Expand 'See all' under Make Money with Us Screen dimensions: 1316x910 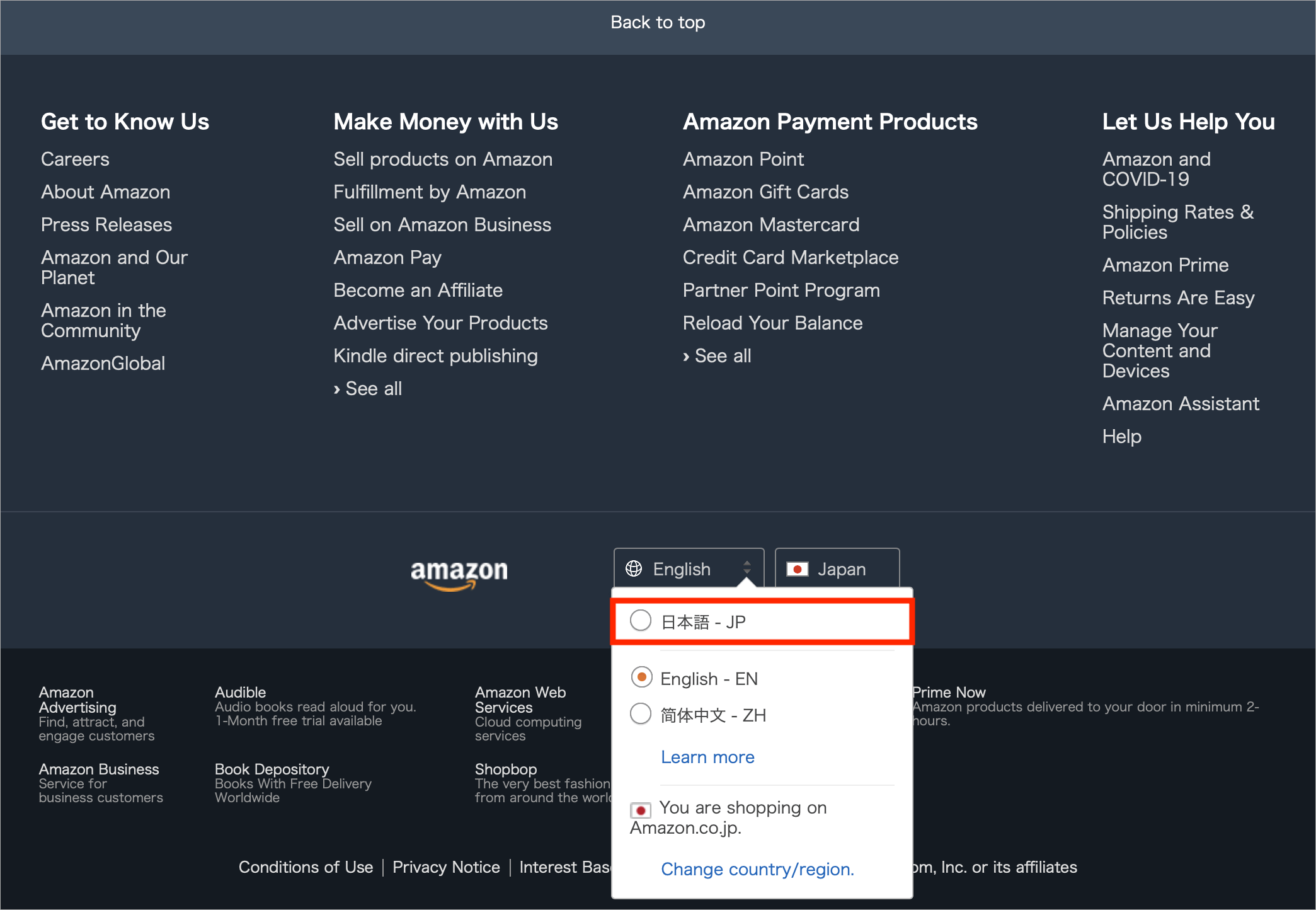367,388
